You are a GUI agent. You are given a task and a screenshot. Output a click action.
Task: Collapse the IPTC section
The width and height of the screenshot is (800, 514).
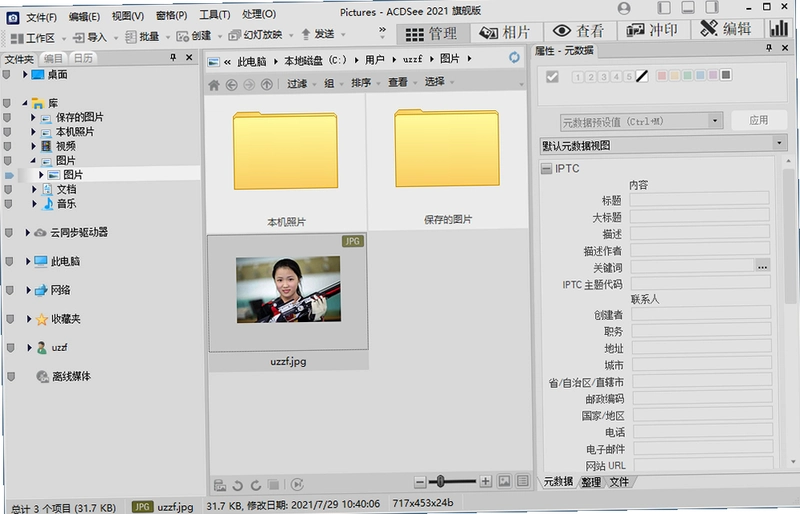(546, 168)
